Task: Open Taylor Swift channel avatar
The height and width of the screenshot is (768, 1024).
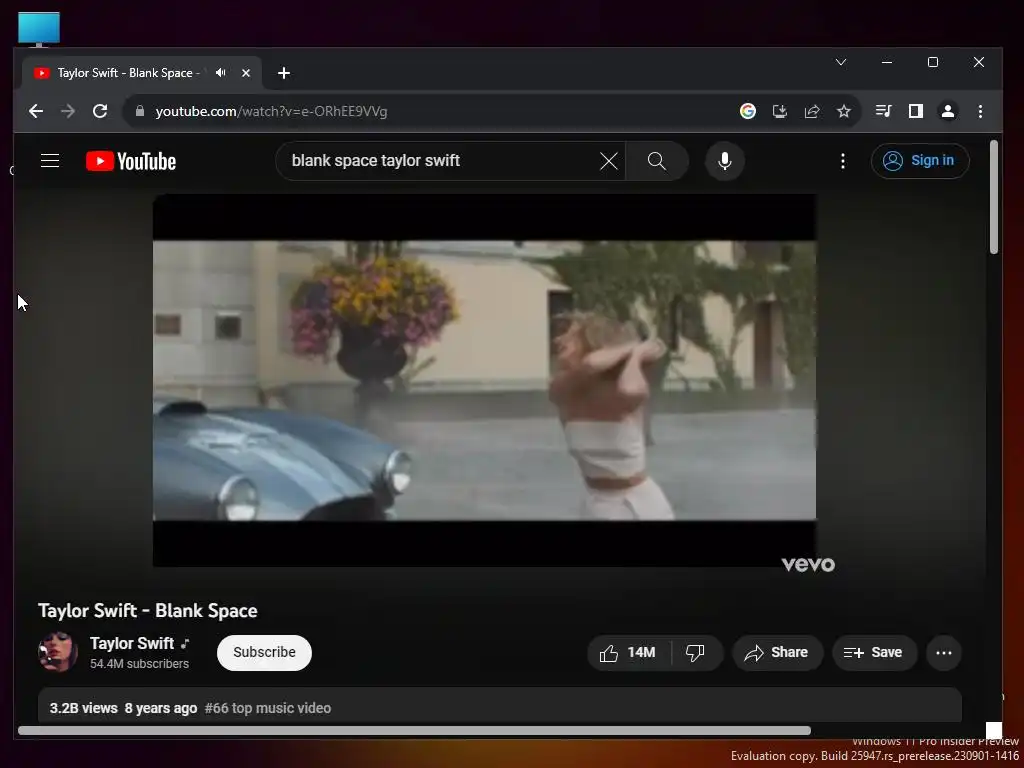Action: [58, 652]
